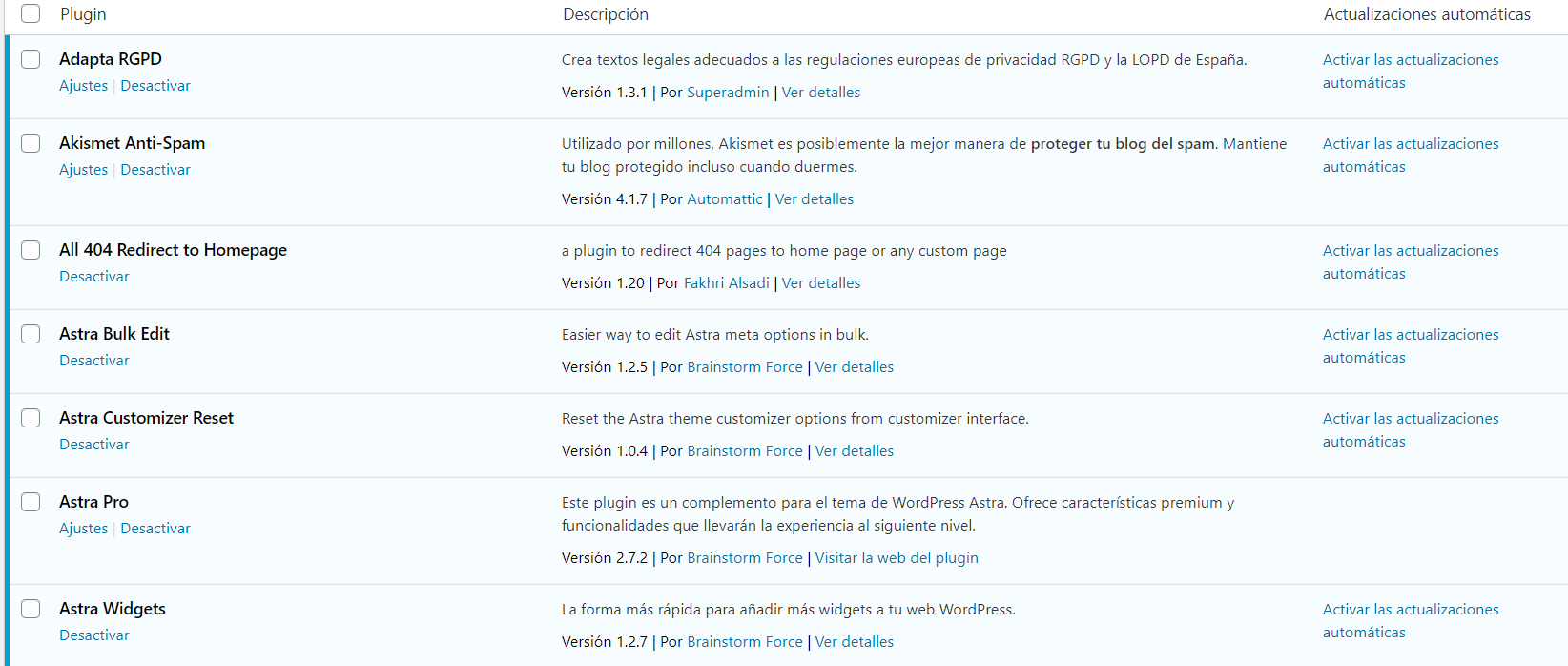Image resolution: width=1568 pixels, height=666 pixels.
Task: Tick the select-all checkbox in header
Action: [x=31, y=13]
